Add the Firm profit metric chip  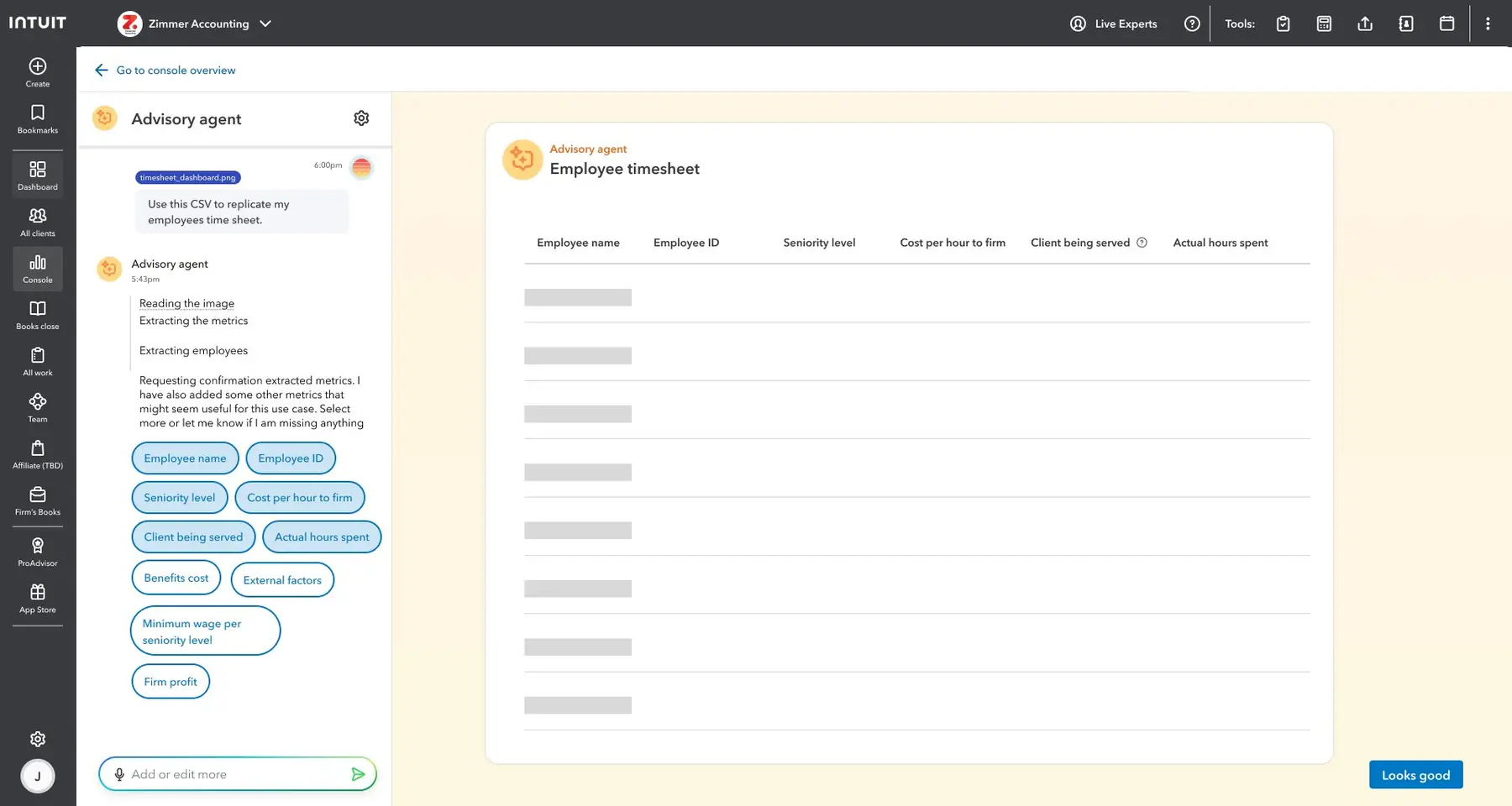171,682
